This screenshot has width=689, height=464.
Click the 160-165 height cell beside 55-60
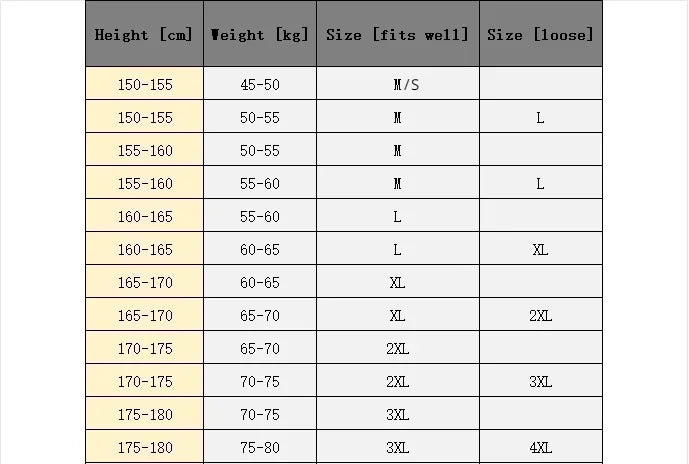coord(145,216)
